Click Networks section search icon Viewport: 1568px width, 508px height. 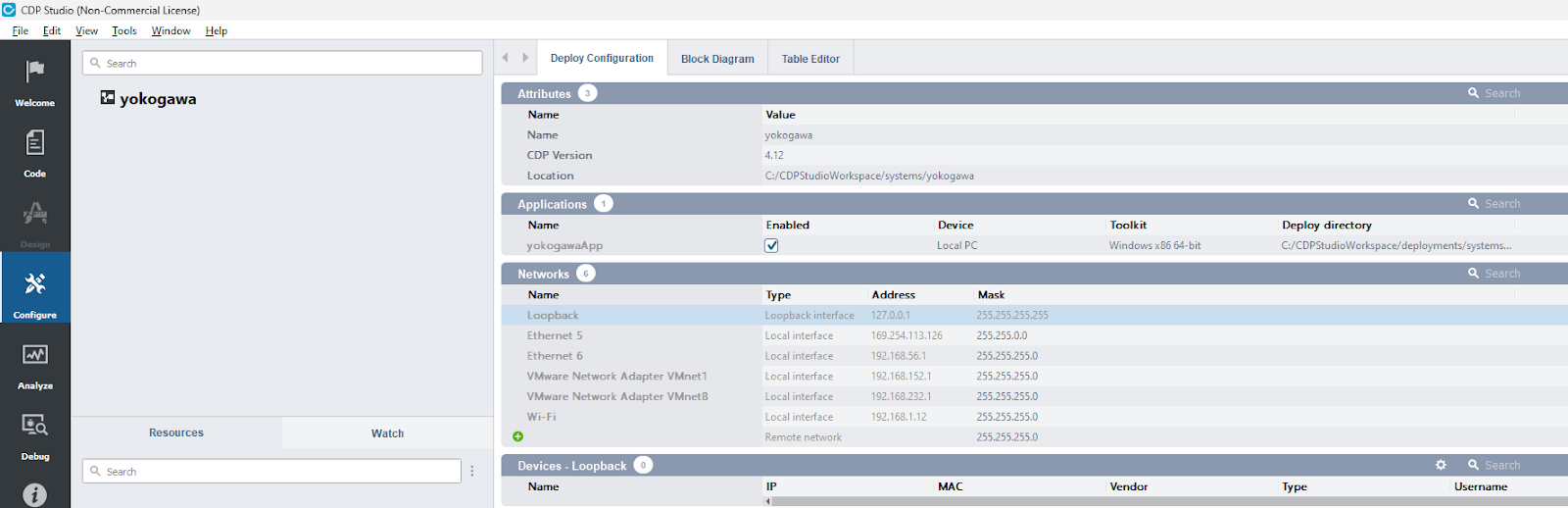click(1473, 274)
